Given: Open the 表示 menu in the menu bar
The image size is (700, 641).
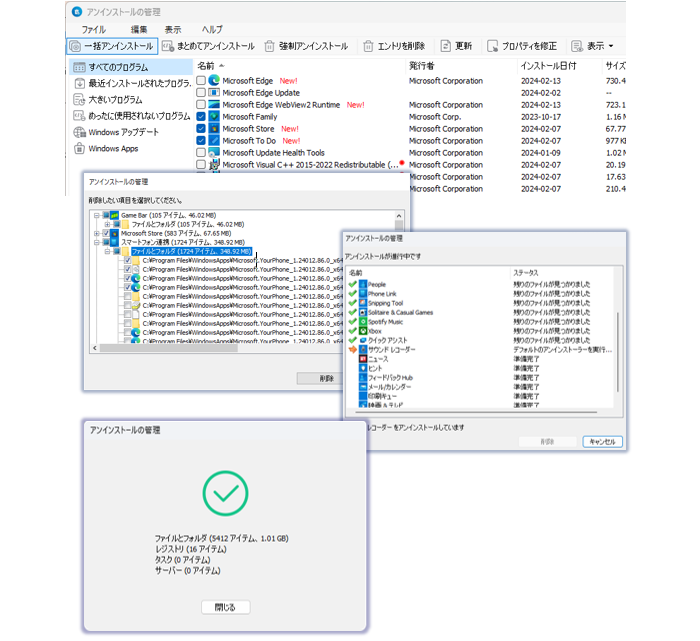Looking at the screenshot, I should pos(173,29).
